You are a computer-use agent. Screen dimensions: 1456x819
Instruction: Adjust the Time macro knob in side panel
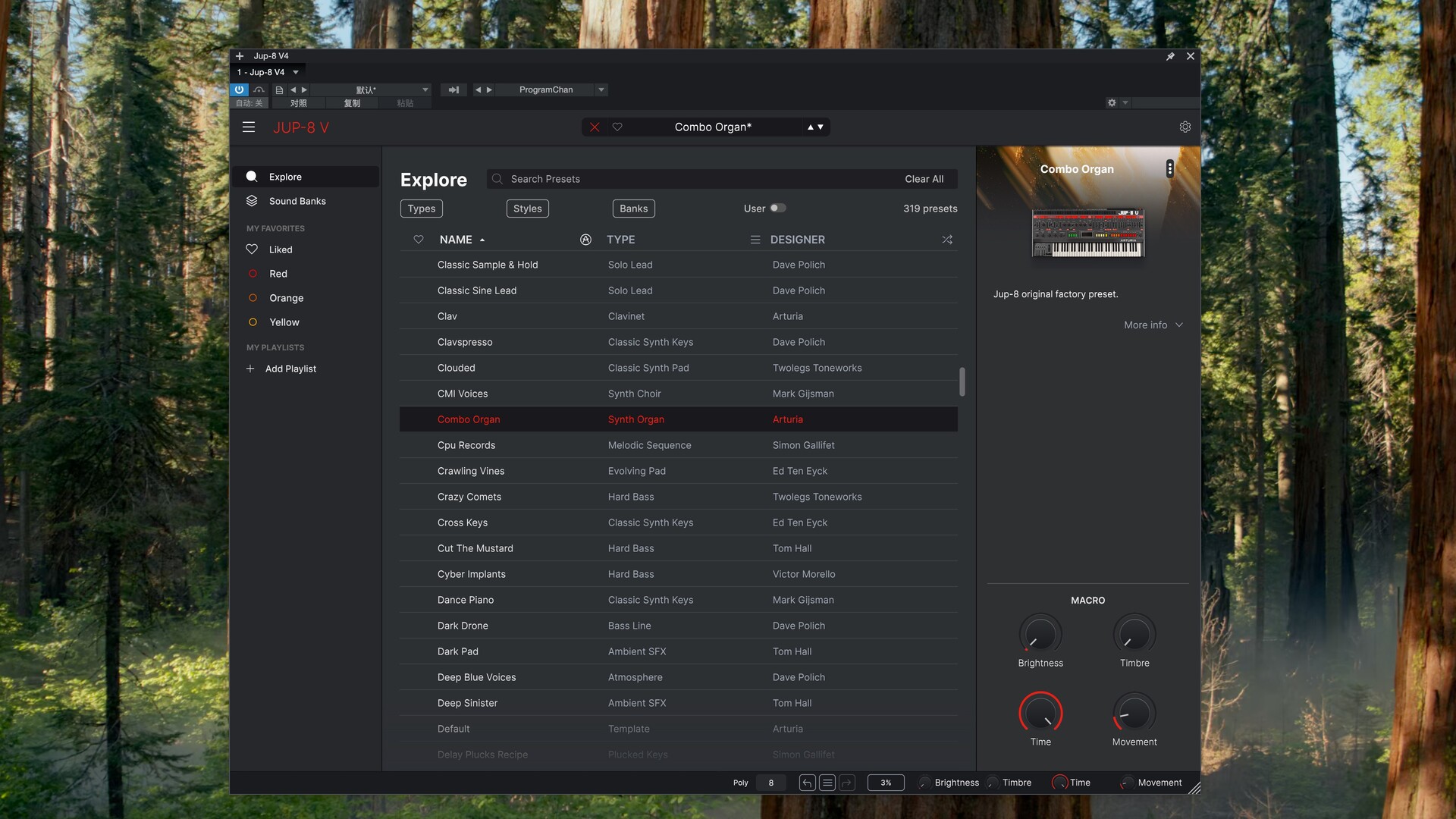click(x=1040, y=713)
